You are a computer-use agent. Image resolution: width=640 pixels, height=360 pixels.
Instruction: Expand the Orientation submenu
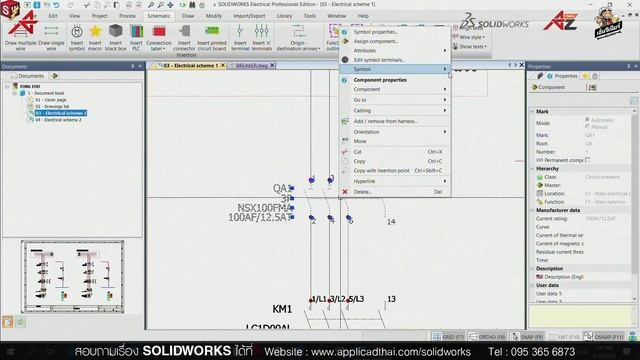click(x=395, y=132)
